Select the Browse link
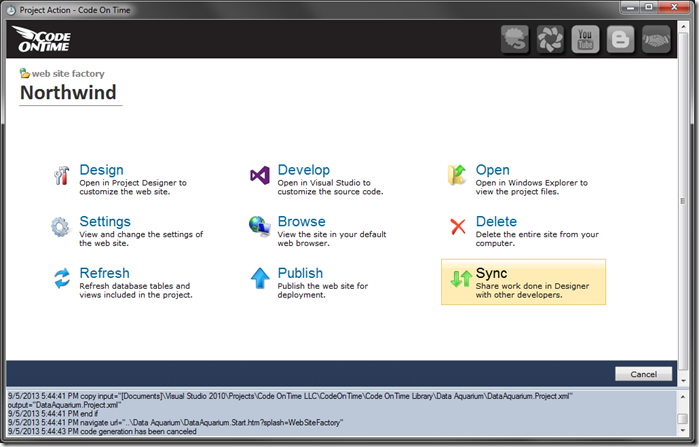Image resolution: width=699 pixels, height=447 pixels. 301,221
